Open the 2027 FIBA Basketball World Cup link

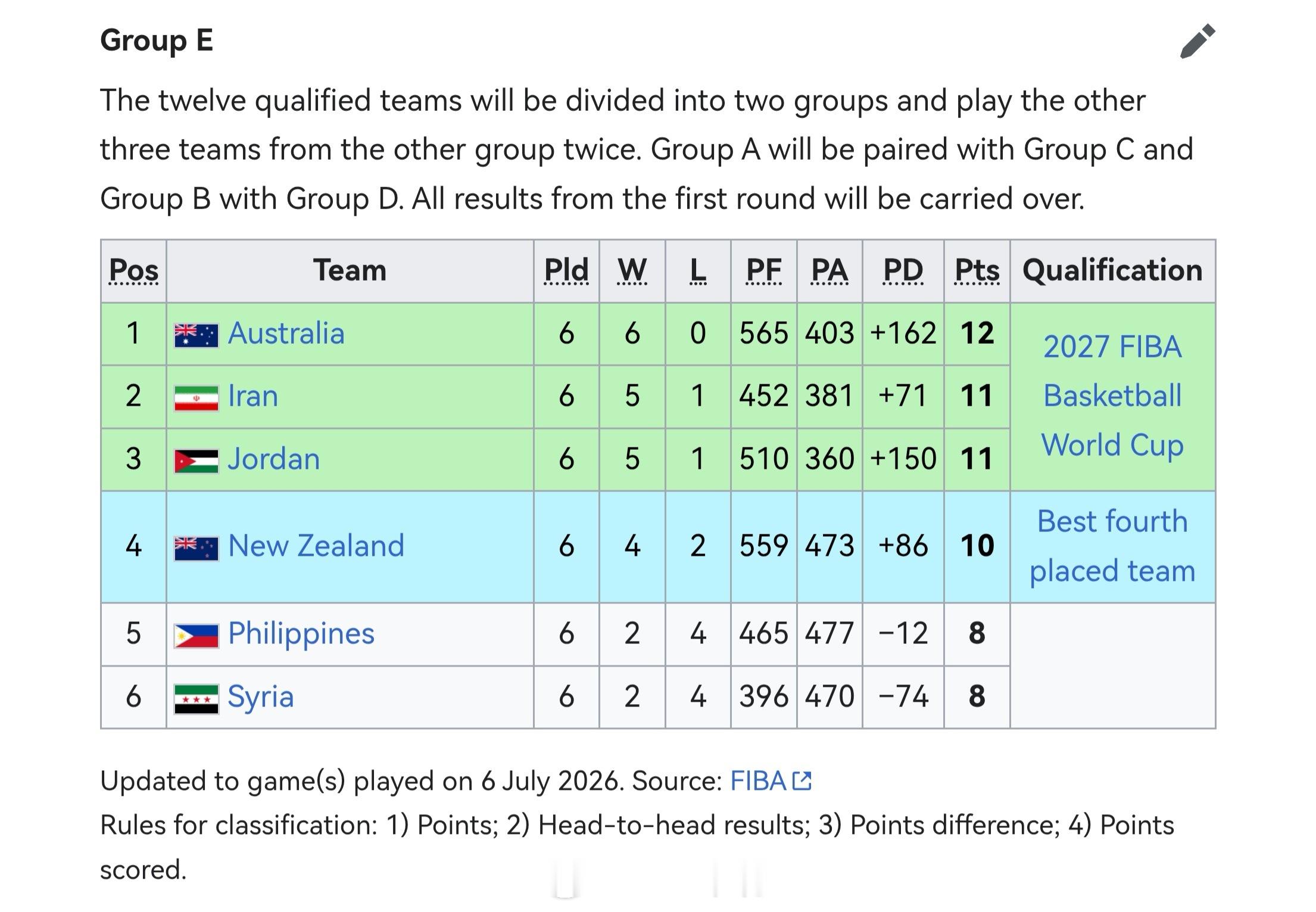tap(1112, 396)
